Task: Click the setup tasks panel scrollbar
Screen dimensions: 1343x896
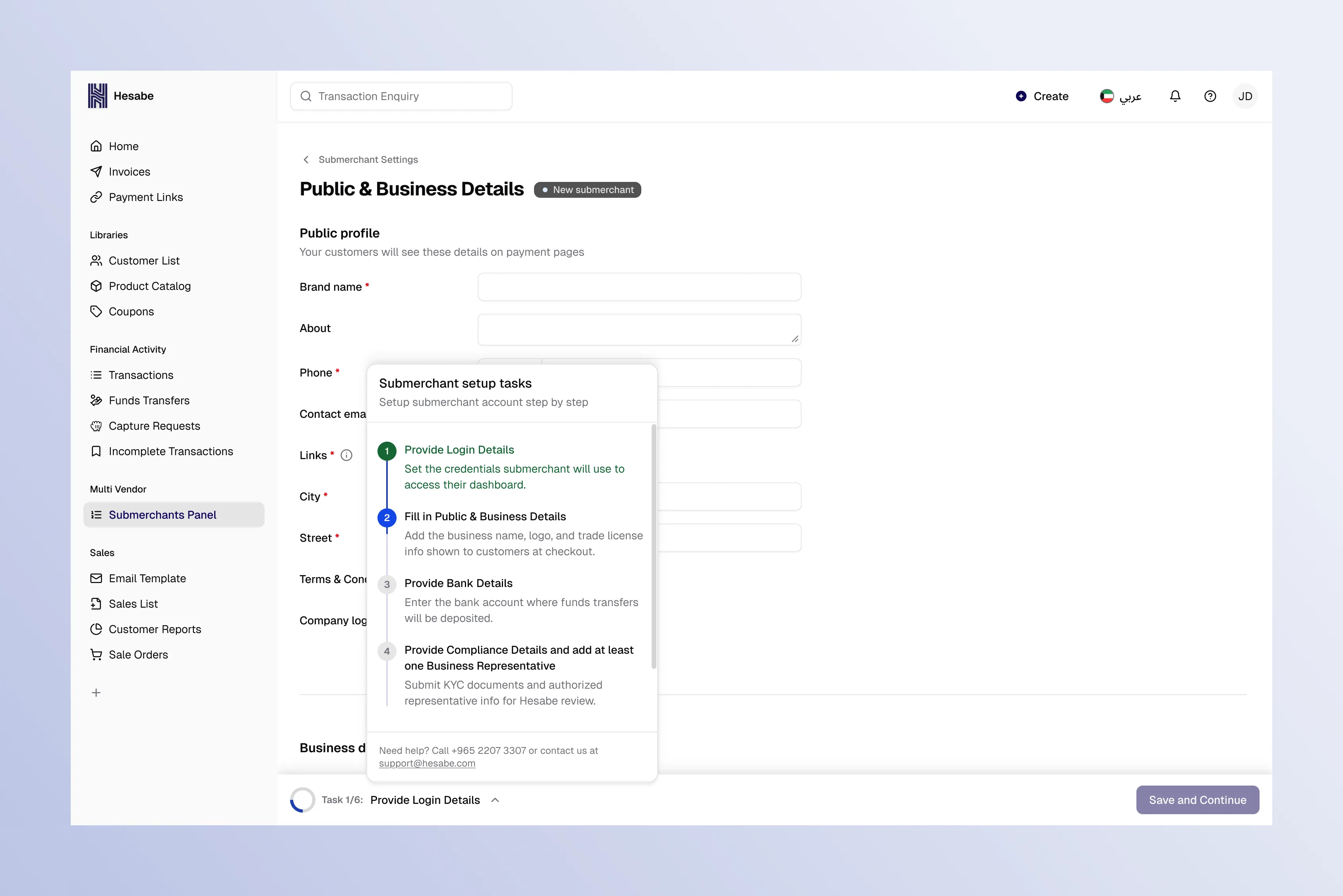Action: [654, 546]
